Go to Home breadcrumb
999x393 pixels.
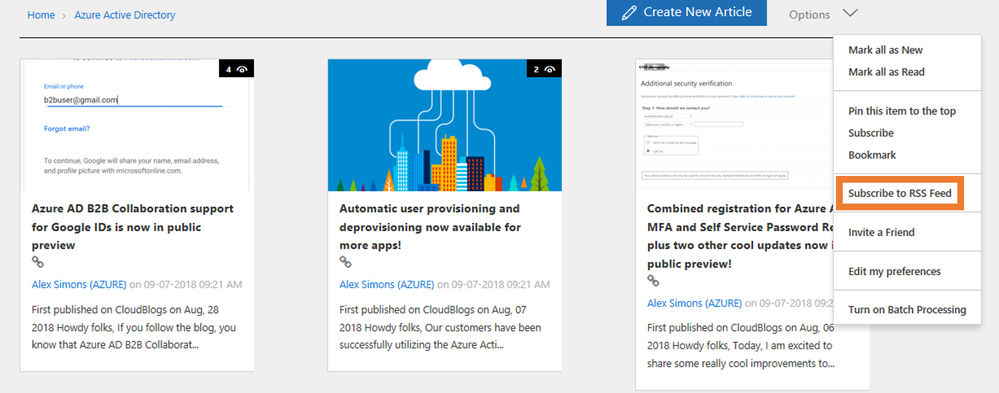[x=41, y=14]
